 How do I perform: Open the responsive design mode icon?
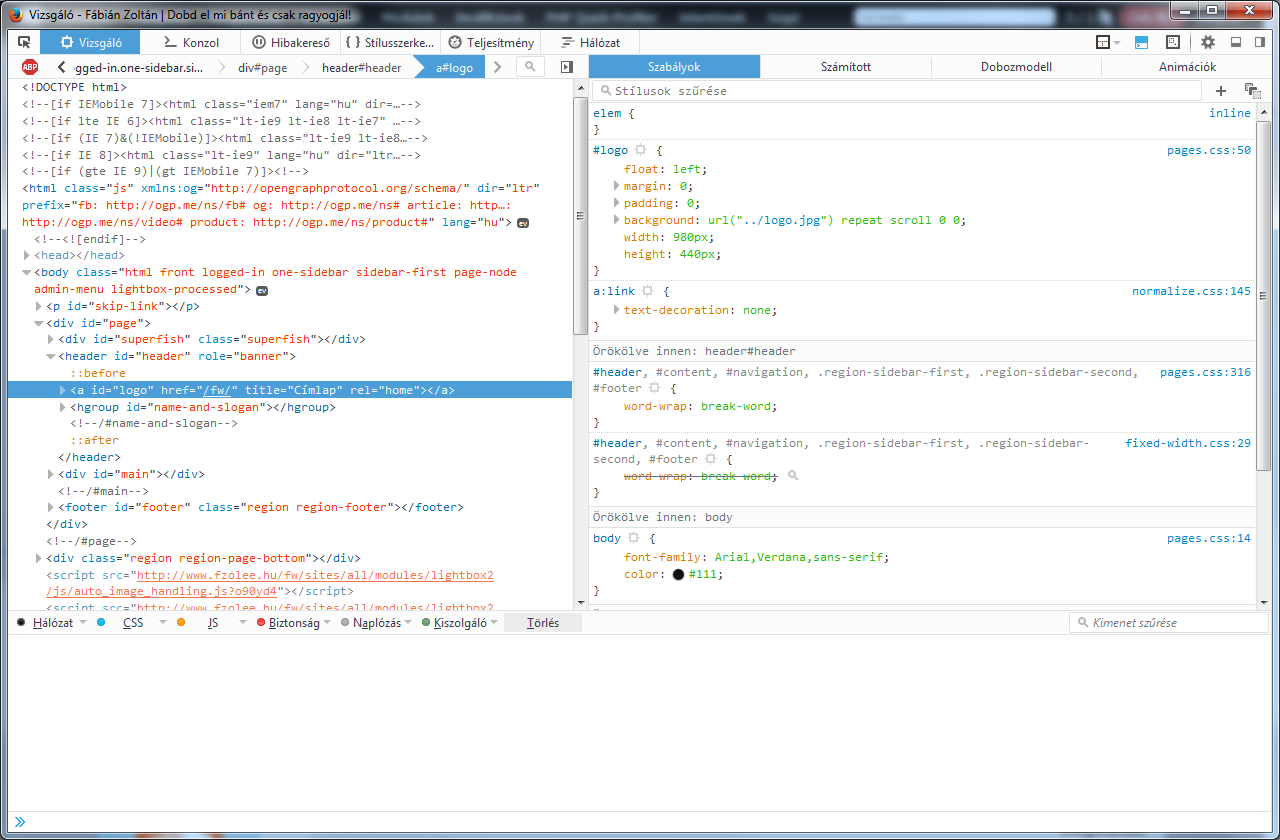[1173, 42]
